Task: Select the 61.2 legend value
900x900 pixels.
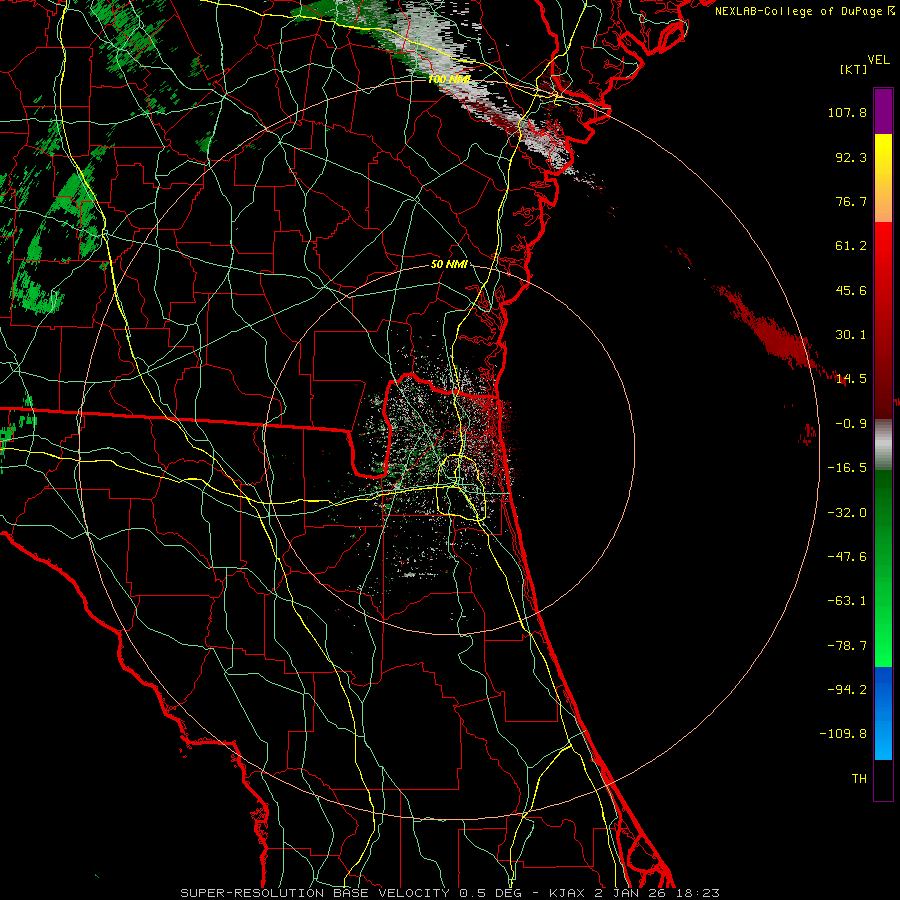Action: point(851,246)
